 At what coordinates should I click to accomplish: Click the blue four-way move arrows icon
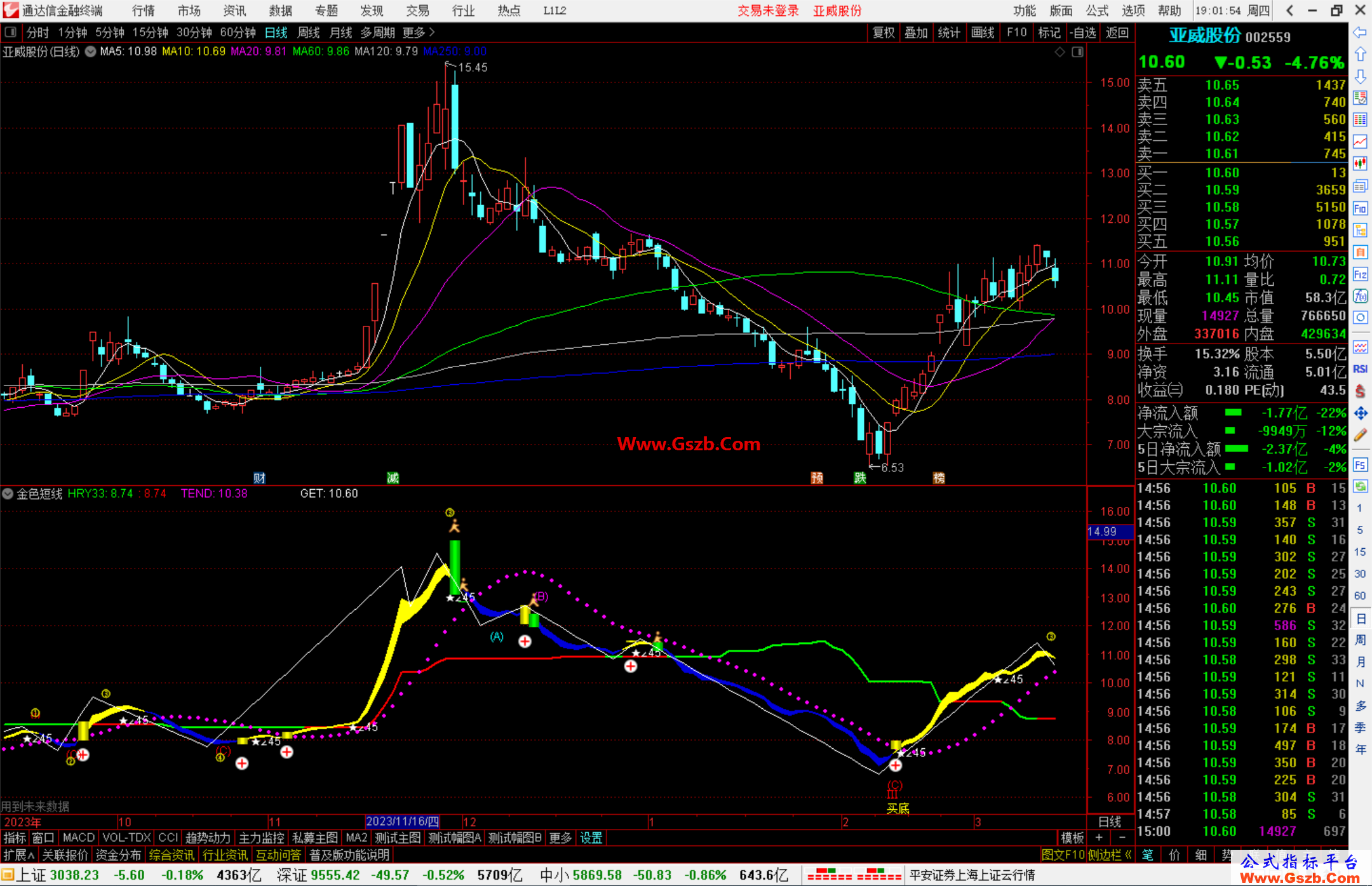[x=1360, y=413]
